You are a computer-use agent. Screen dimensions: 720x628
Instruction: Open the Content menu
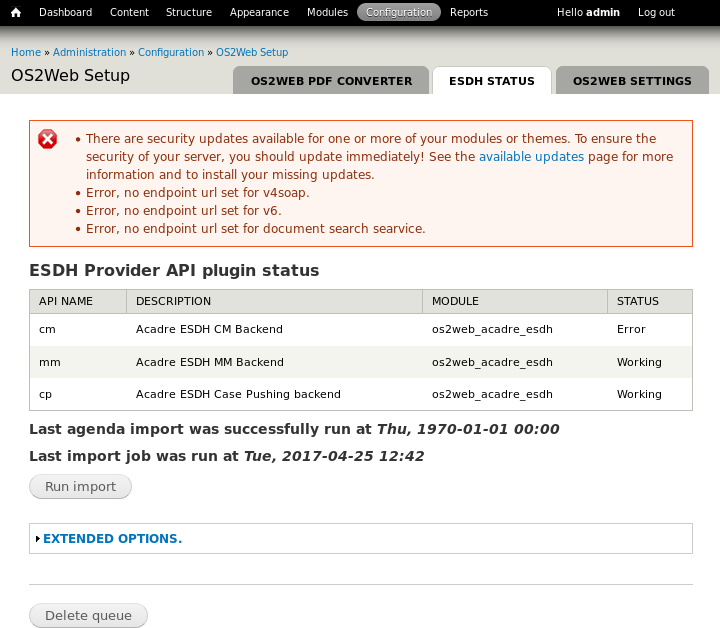[129, 12]
